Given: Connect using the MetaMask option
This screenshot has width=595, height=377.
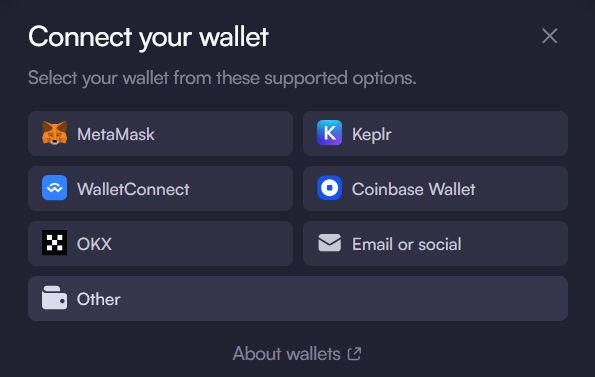Looking at the screenshot, I should 161,134.
